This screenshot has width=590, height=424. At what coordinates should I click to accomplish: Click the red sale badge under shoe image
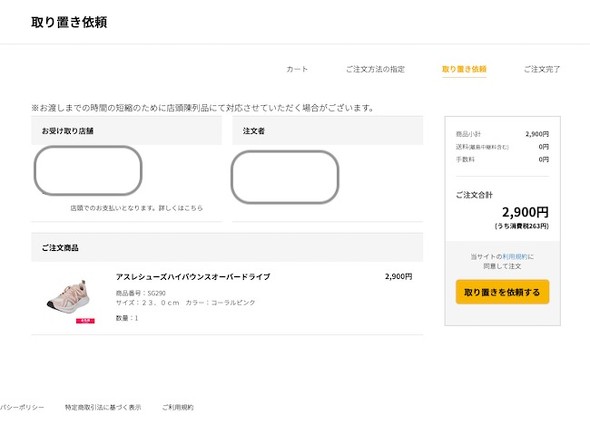pos(85,321)
